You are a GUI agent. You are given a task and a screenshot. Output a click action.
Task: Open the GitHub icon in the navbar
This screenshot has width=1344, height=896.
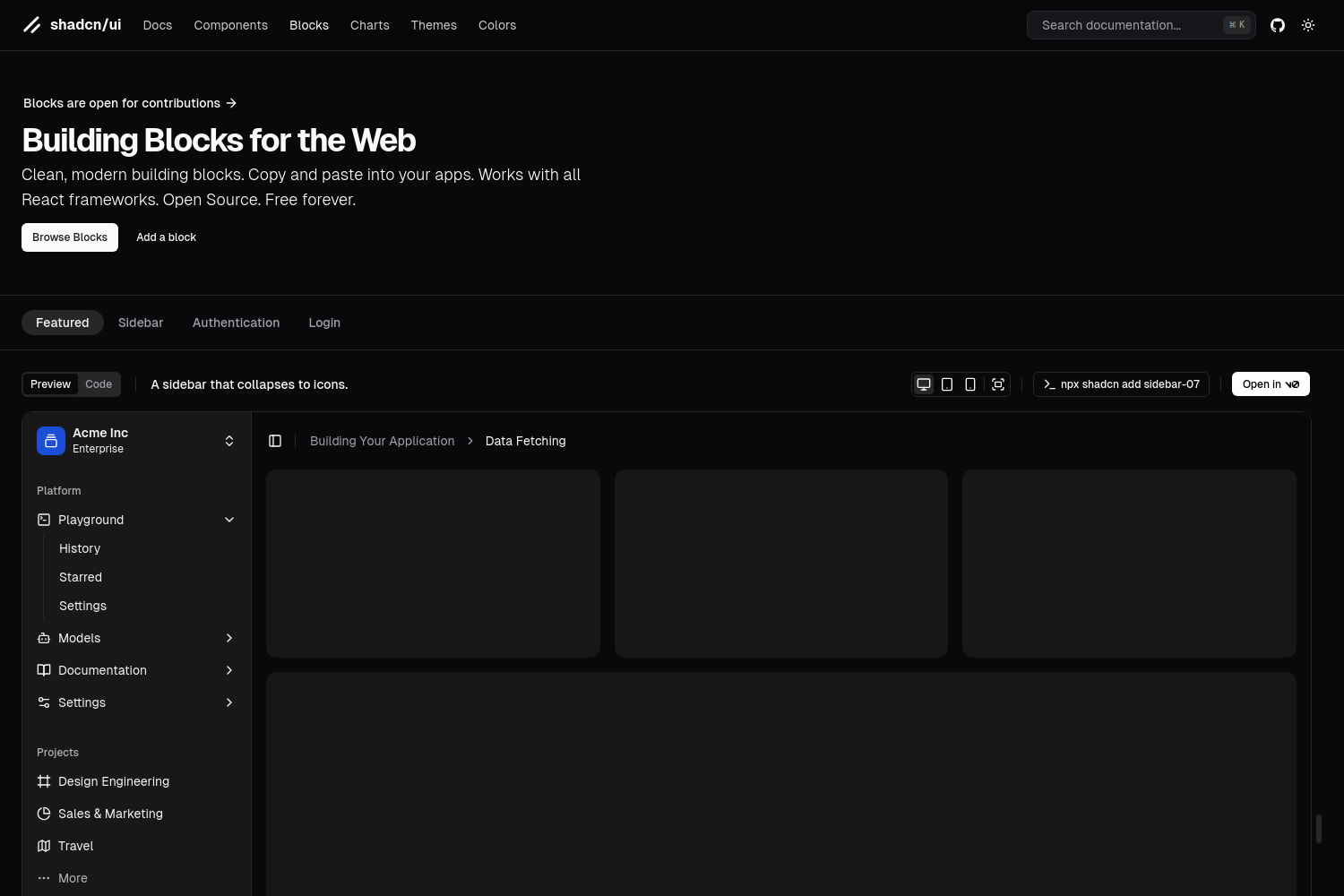(1278, 25)
